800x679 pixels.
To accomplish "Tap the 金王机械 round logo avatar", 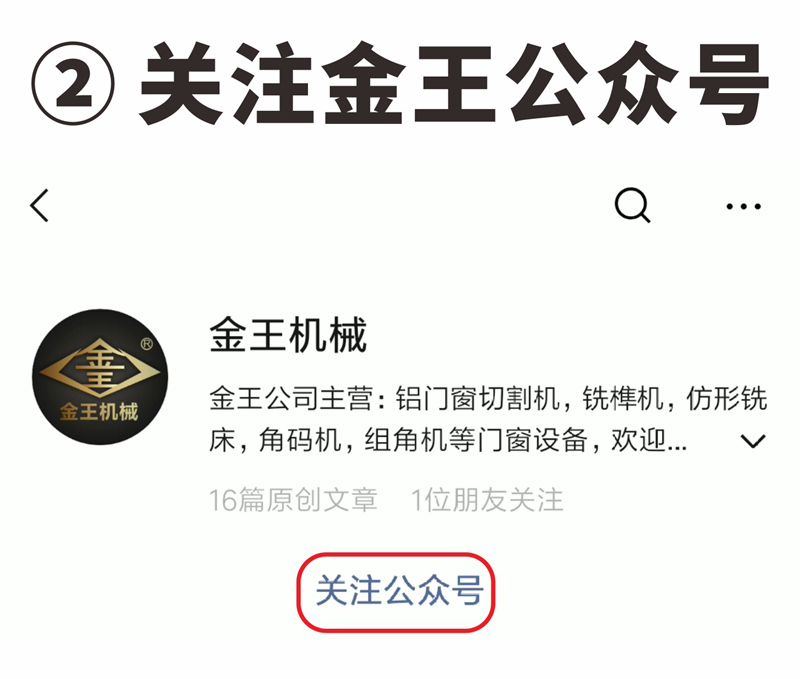I will pyautogui.click(x=100, y=376).
